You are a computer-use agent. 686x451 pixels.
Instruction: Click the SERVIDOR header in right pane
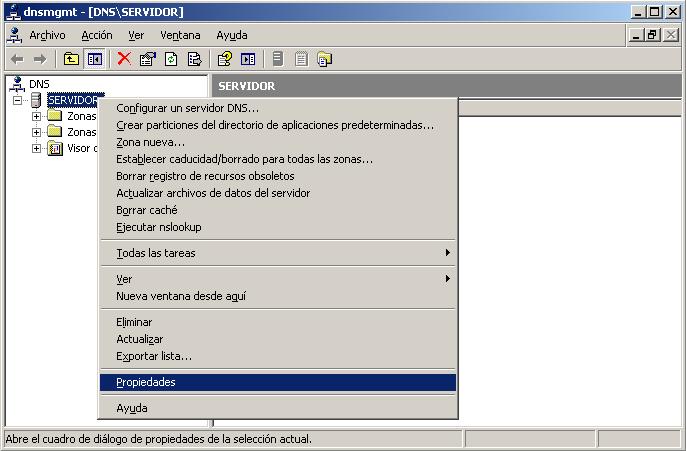tap(246, 86)
